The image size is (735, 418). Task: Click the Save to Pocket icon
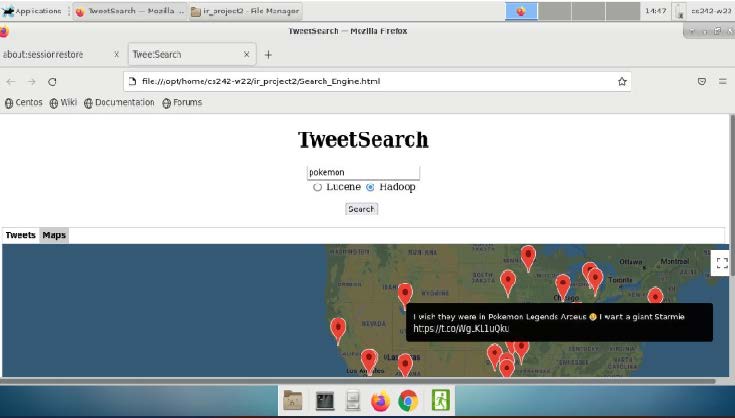click(702, 82)
